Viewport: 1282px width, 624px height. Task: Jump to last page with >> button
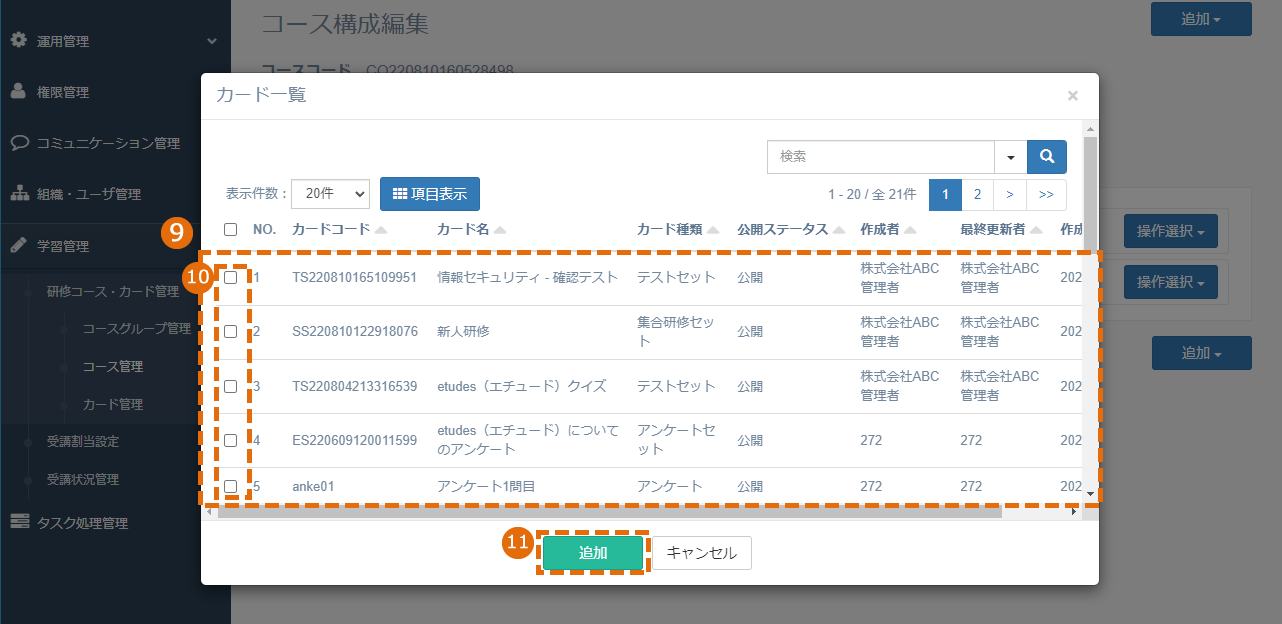pos(1046,195)
